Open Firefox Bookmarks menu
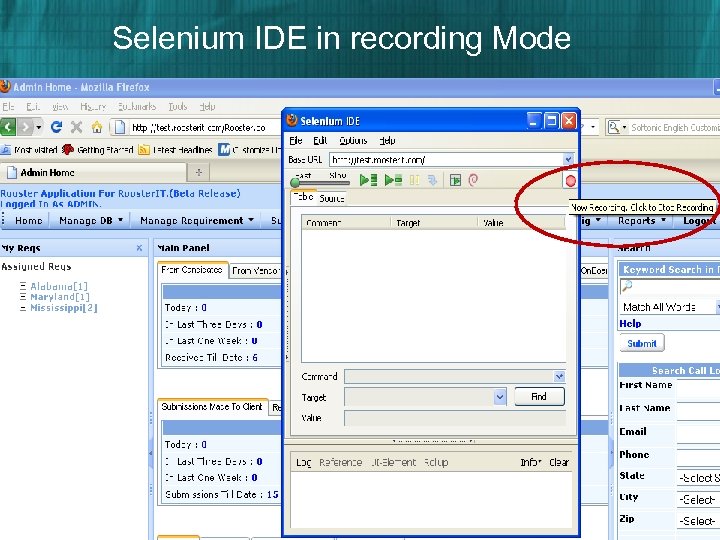Viewport: 720px width, 540px height. pyautogui.click(x=137, y=107)
